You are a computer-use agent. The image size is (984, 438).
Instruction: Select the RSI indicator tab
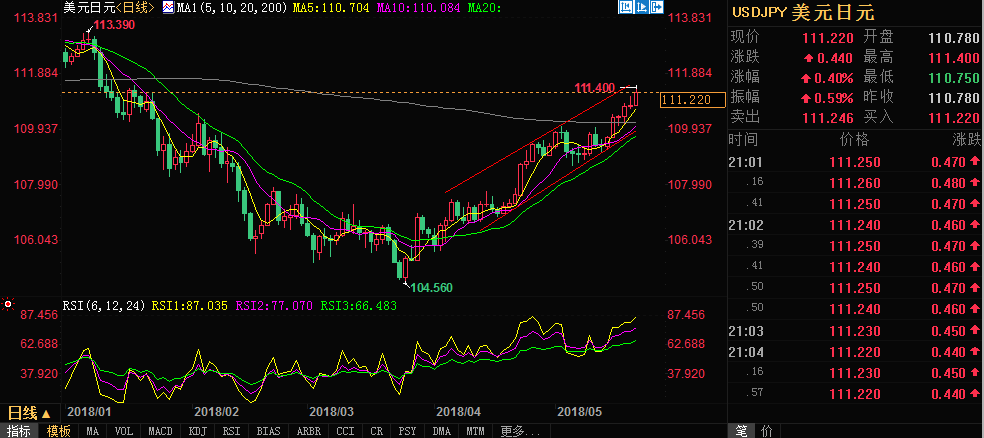[233, 431]
